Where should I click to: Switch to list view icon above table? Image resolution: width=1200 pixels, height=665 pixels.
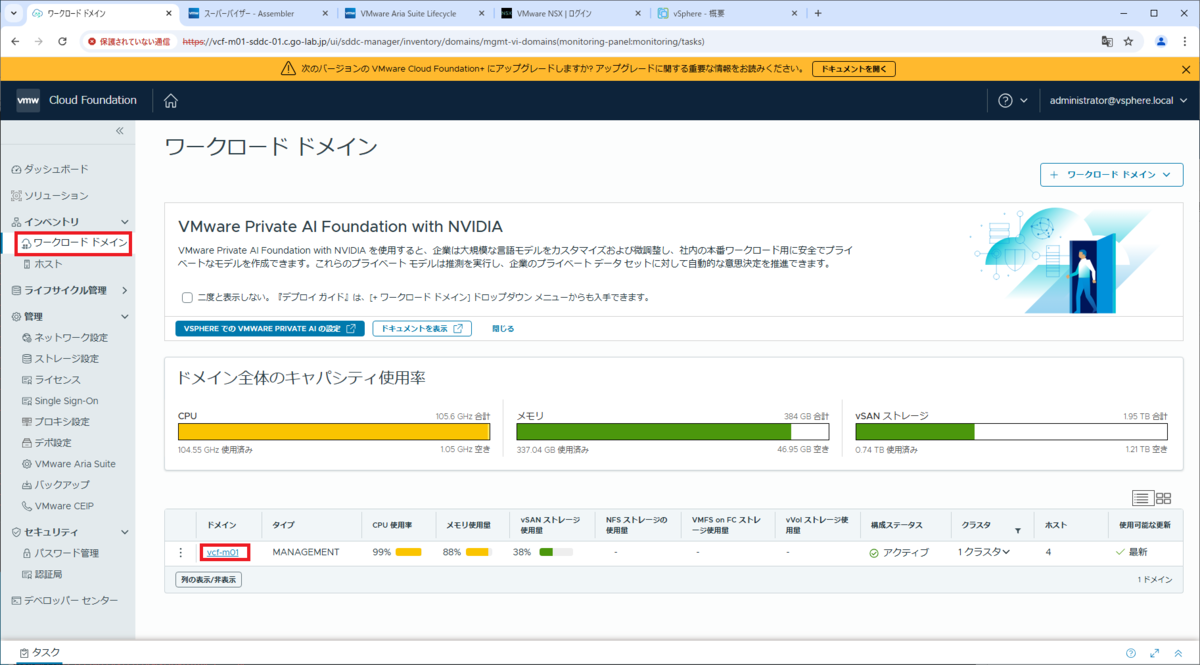[x=1142, y=497]
